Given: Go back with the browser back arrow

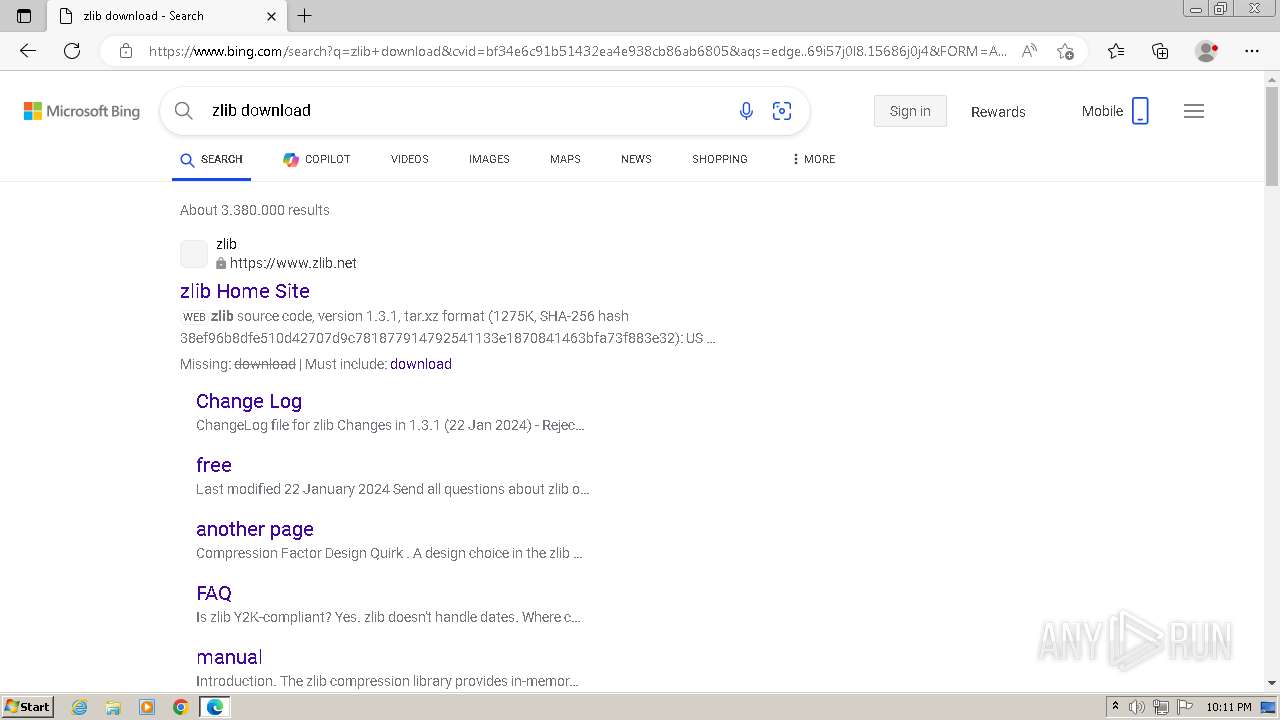Looking at the screenshot, I should 28,51.
